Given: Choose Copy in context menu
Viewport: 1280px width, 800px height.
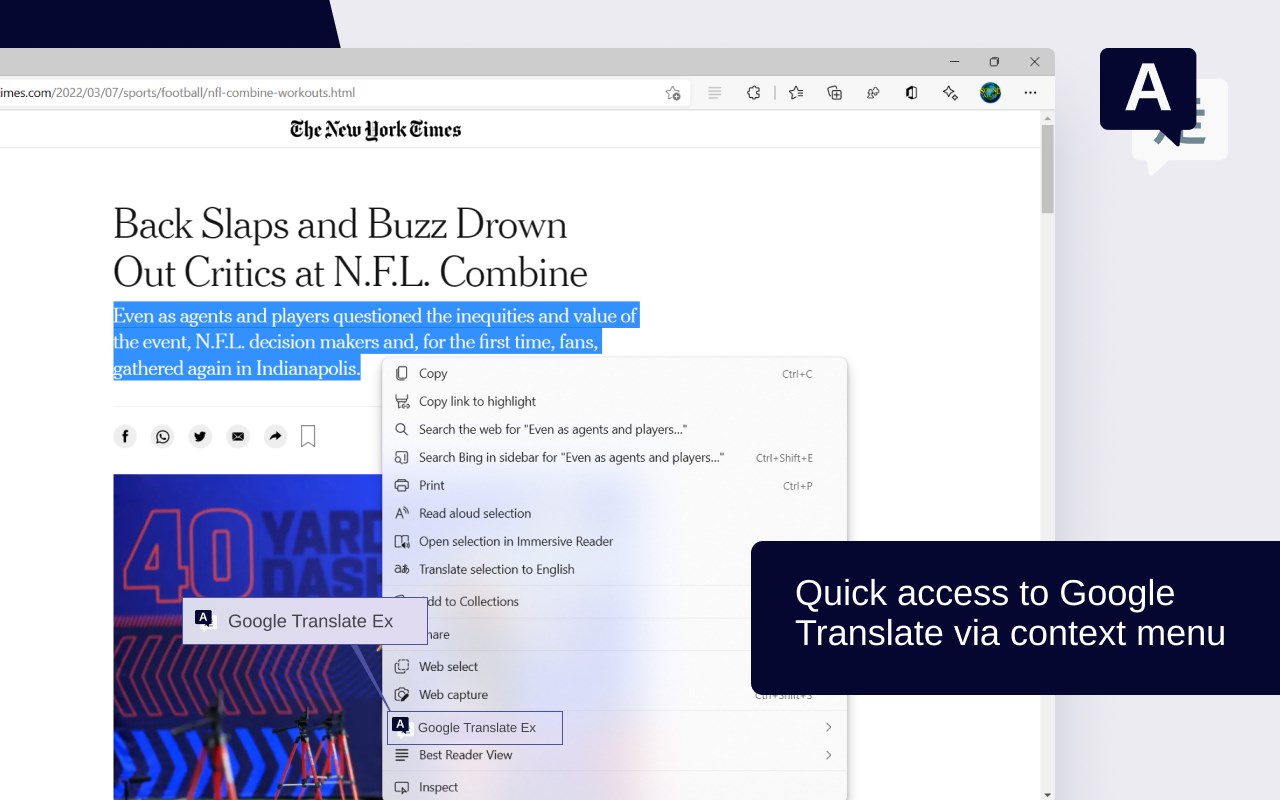Looking at the screenshot, I should coord(614,373).
